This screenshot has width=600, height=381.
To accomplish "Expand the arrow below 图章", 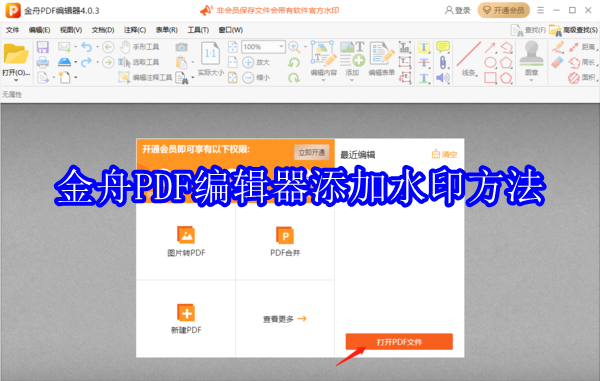I will pos(531,80).
